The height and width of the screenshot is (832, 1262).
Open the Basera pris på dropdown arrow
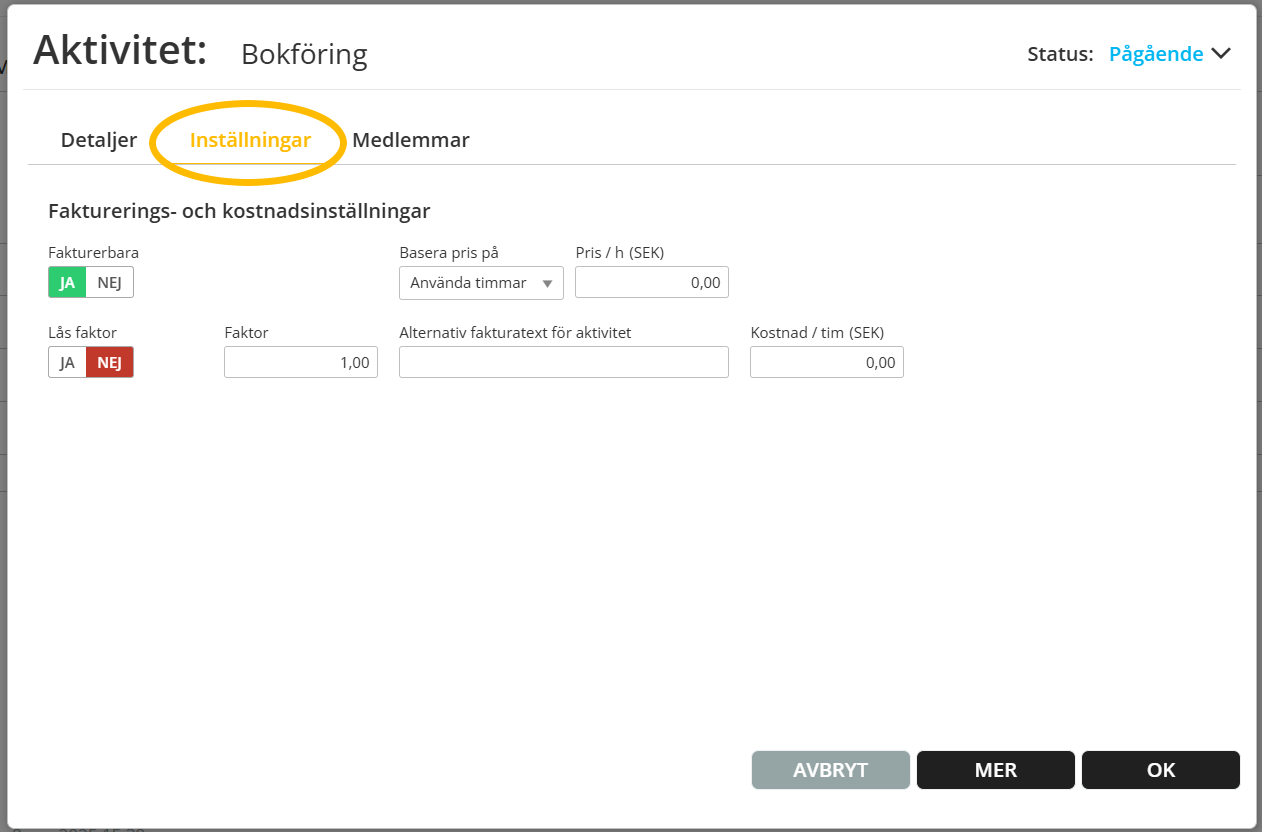pos(547,284)
